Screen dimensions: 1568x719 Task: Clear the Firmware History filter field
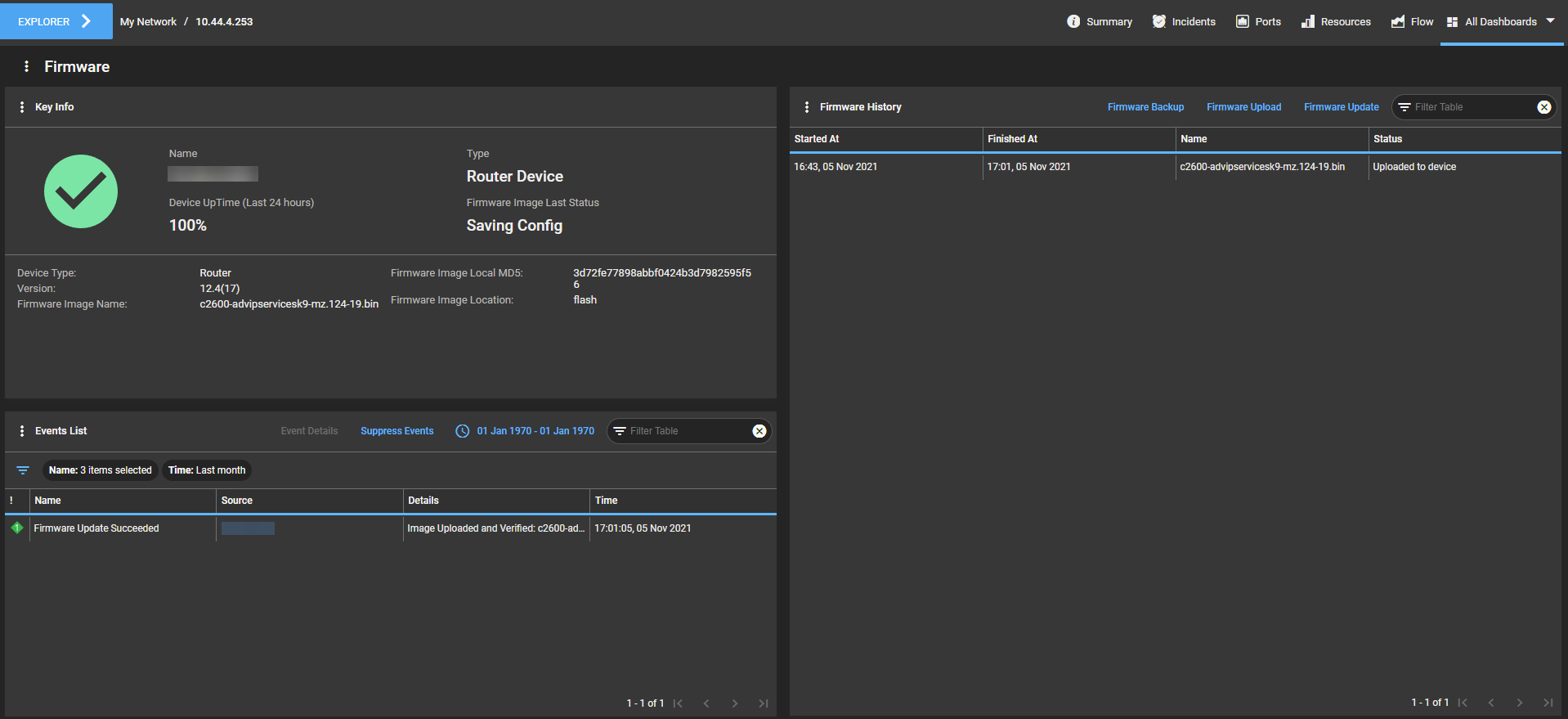tap(1544, 107)
